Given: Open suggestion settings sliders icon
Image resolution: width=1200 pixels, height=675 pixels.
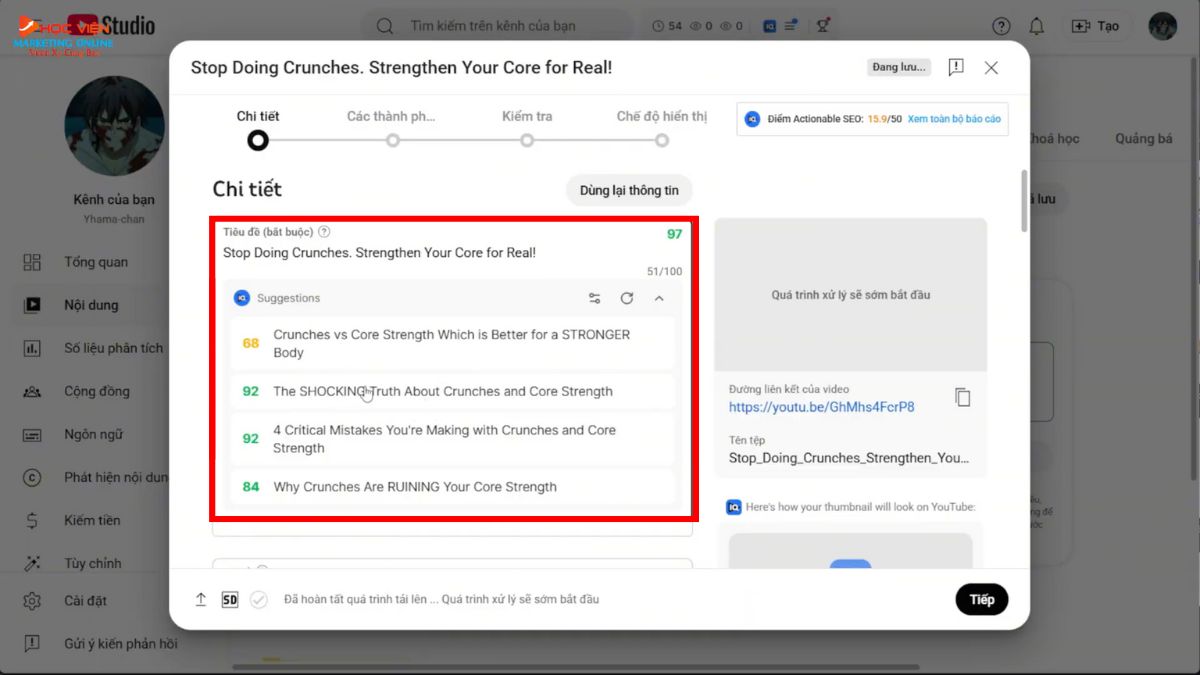Looking at the screenshot, I should tap(594, 298).
